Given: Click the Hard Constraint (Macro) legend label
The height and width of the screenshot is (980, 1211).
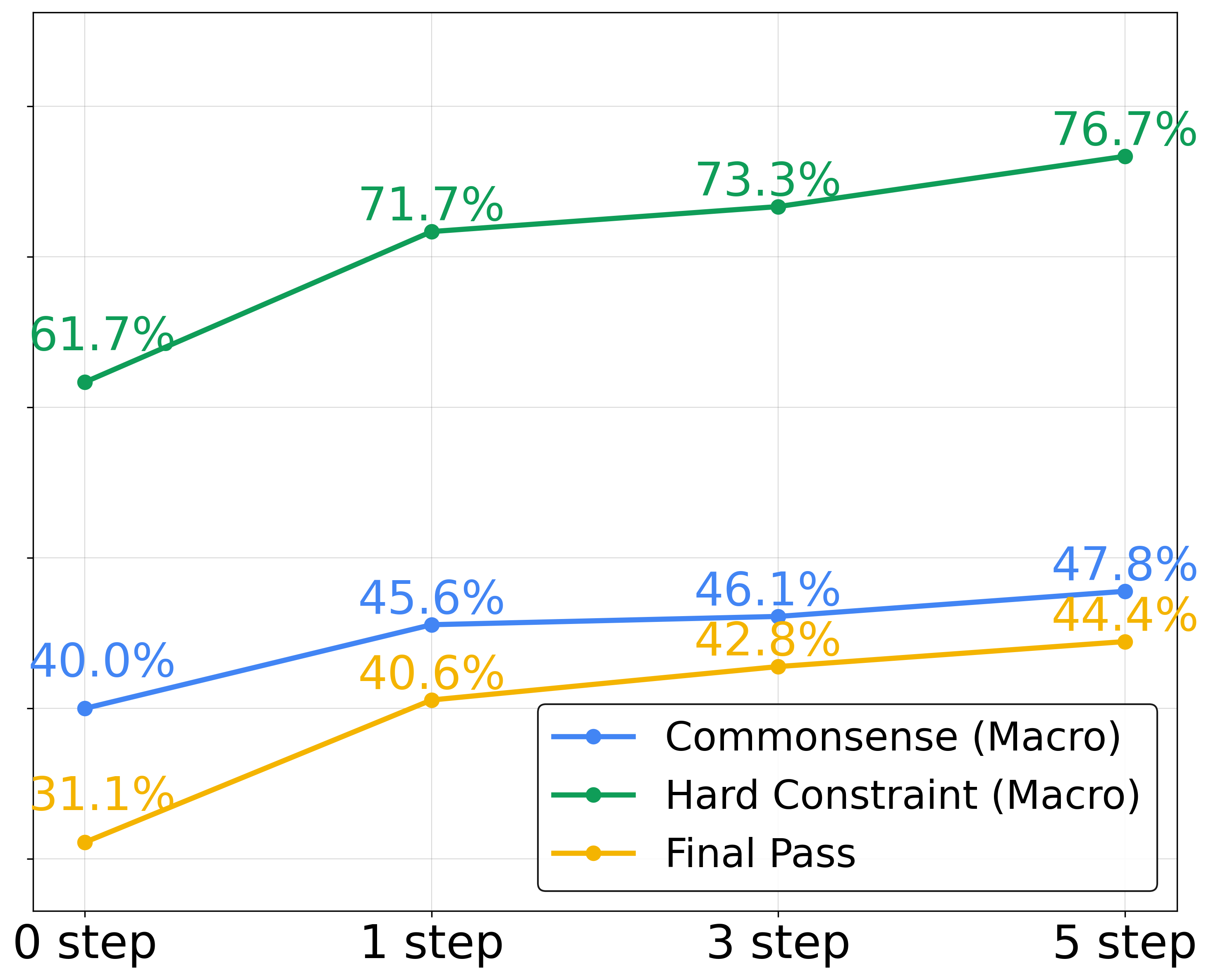Looking at the screenshot, I should 902,796.
